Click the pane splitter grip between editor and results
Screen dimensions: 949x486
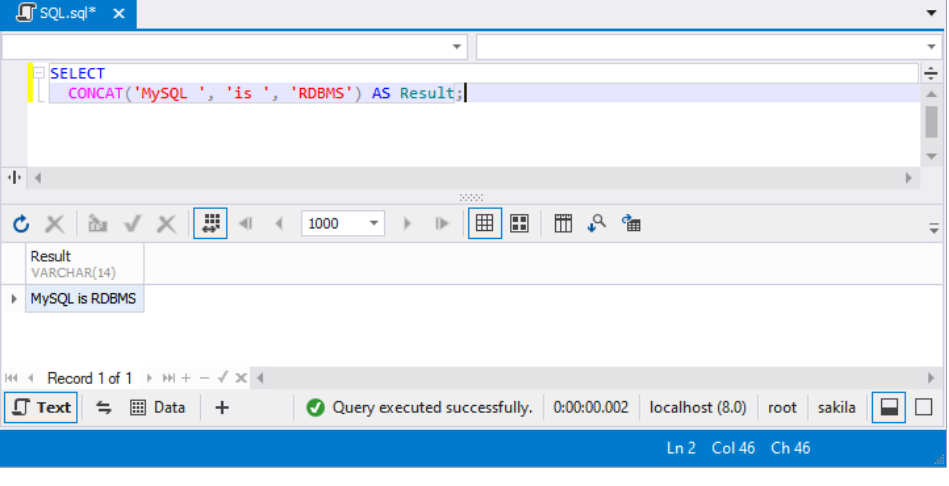point(471,197)
